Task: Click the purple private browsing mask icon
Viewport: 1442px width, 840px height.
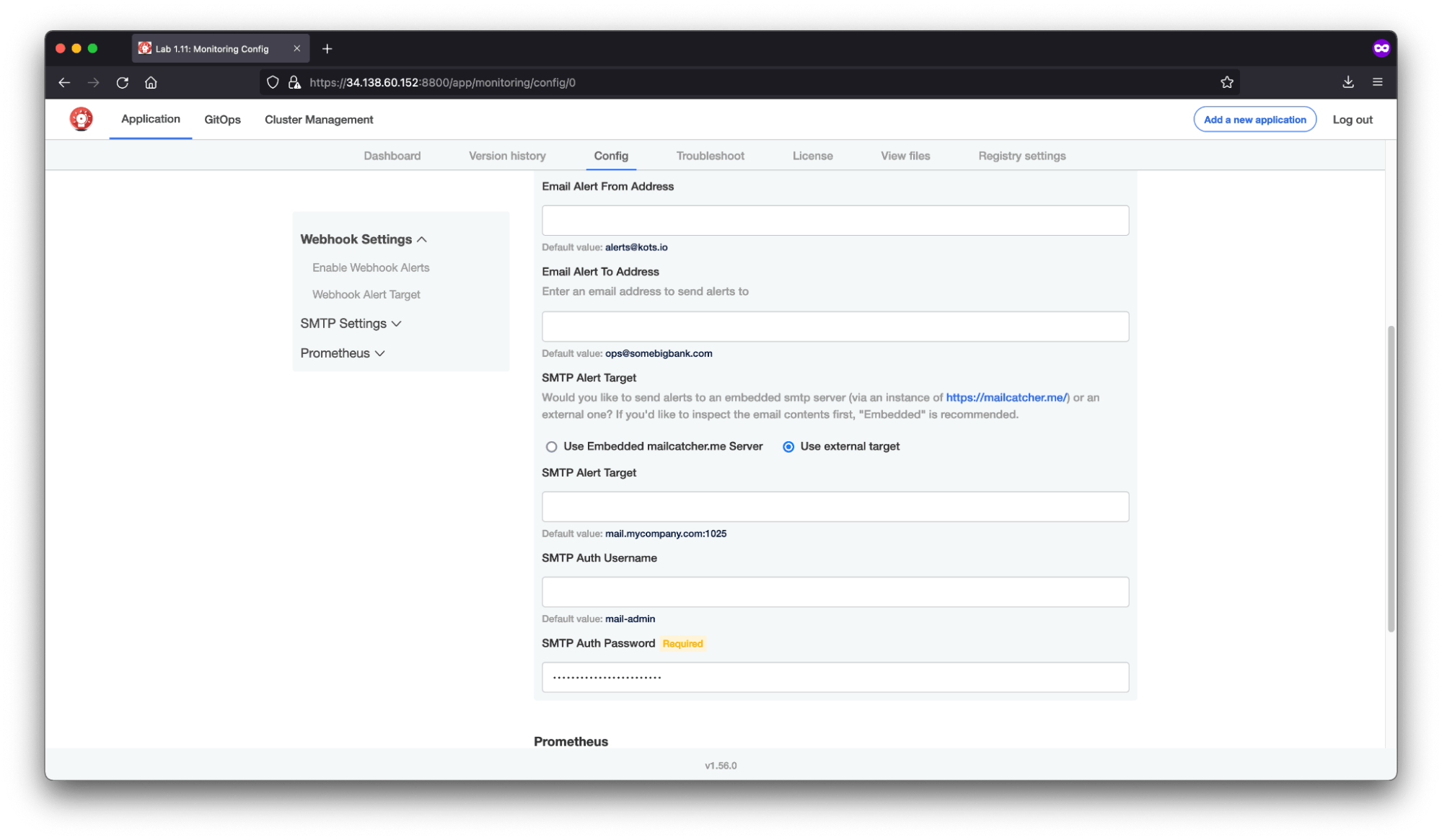Action: (x=1381, y=48)
